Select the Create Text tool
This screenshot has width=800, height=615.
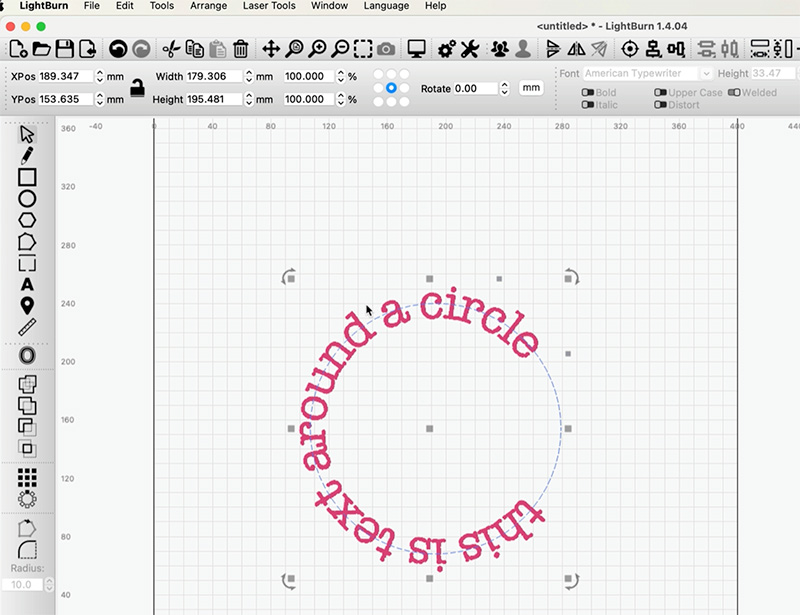click(27, 285)
